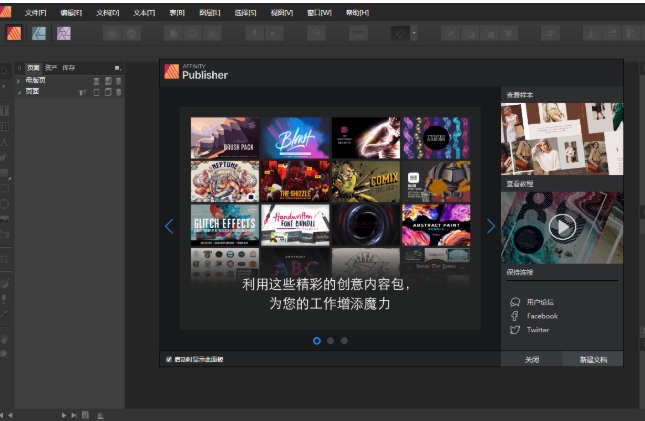Switch to the 页面 panel tab
Viewport: 645px width, 421px height.
click(33, 68)
